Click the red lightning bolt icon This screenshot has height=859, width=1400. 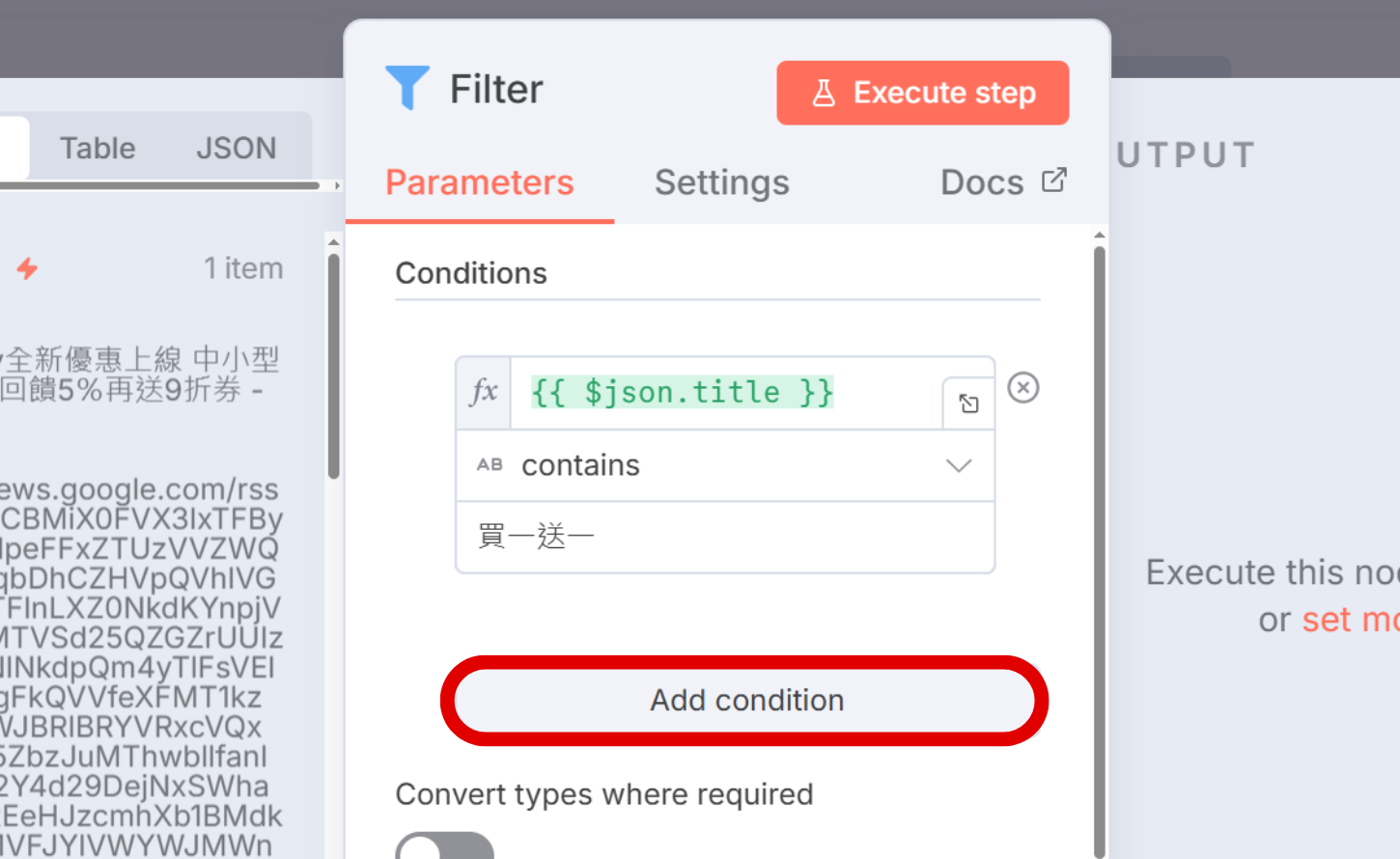pos(27,268)
